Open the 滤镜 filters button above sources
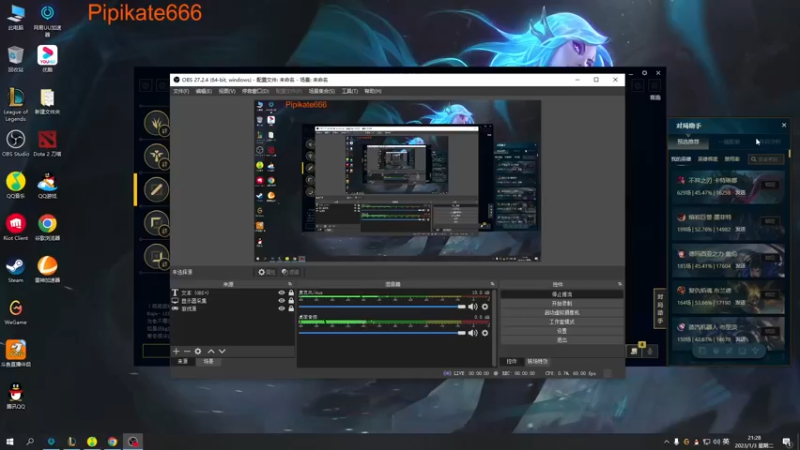The height and width of the screenshot is (450, 800). [x=290, y=272]
